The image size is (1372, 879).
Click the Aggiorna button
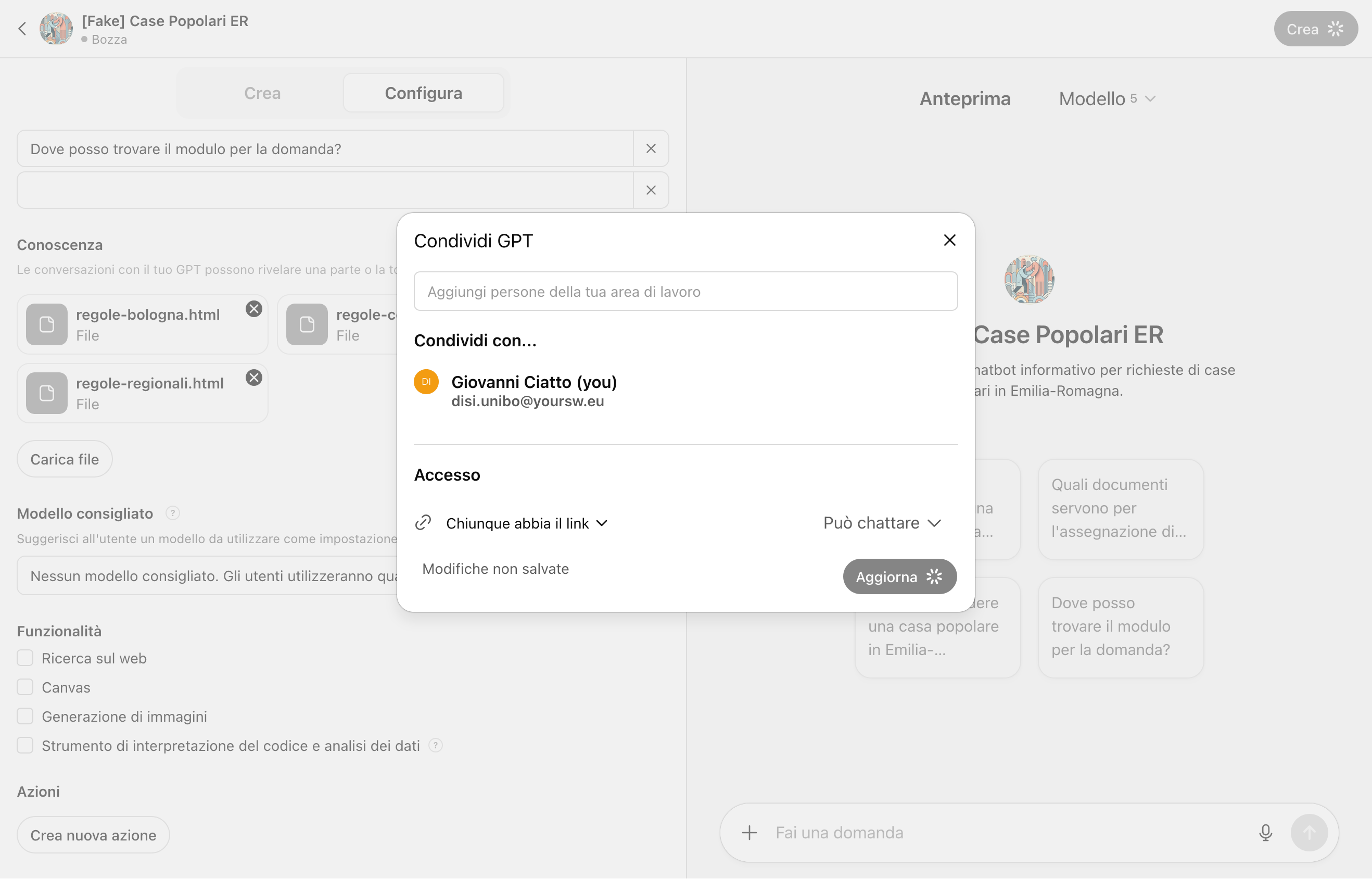899,576
